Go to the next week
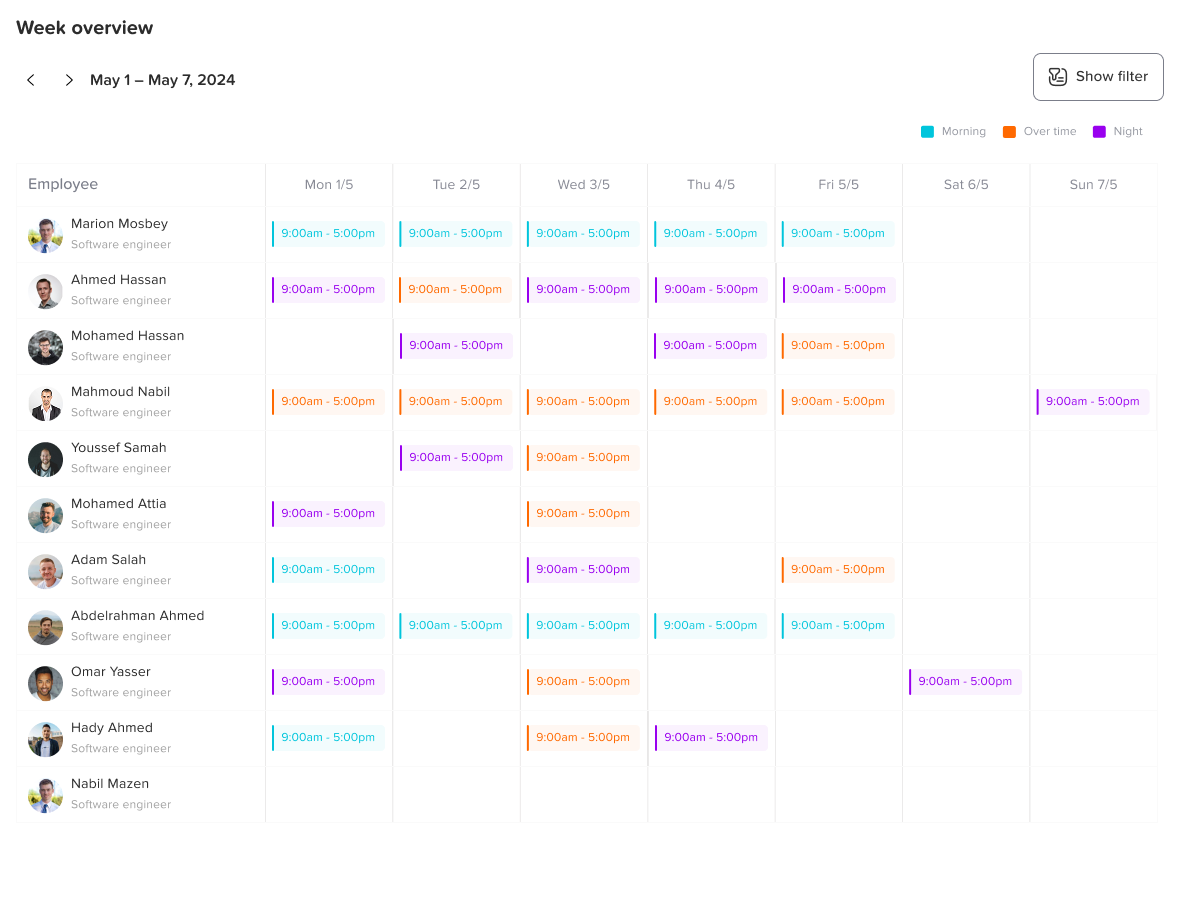The width and height of the screenshot is (1180, 901). tap(69, 80)
